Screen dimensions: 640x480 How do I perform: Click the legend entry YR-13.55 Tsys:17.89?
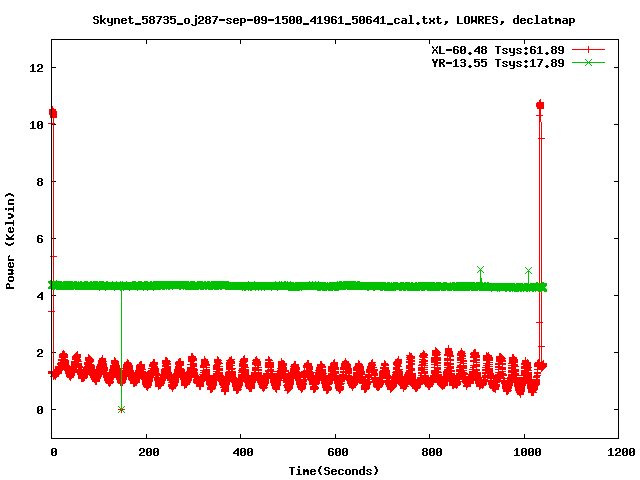click(498, 63)
